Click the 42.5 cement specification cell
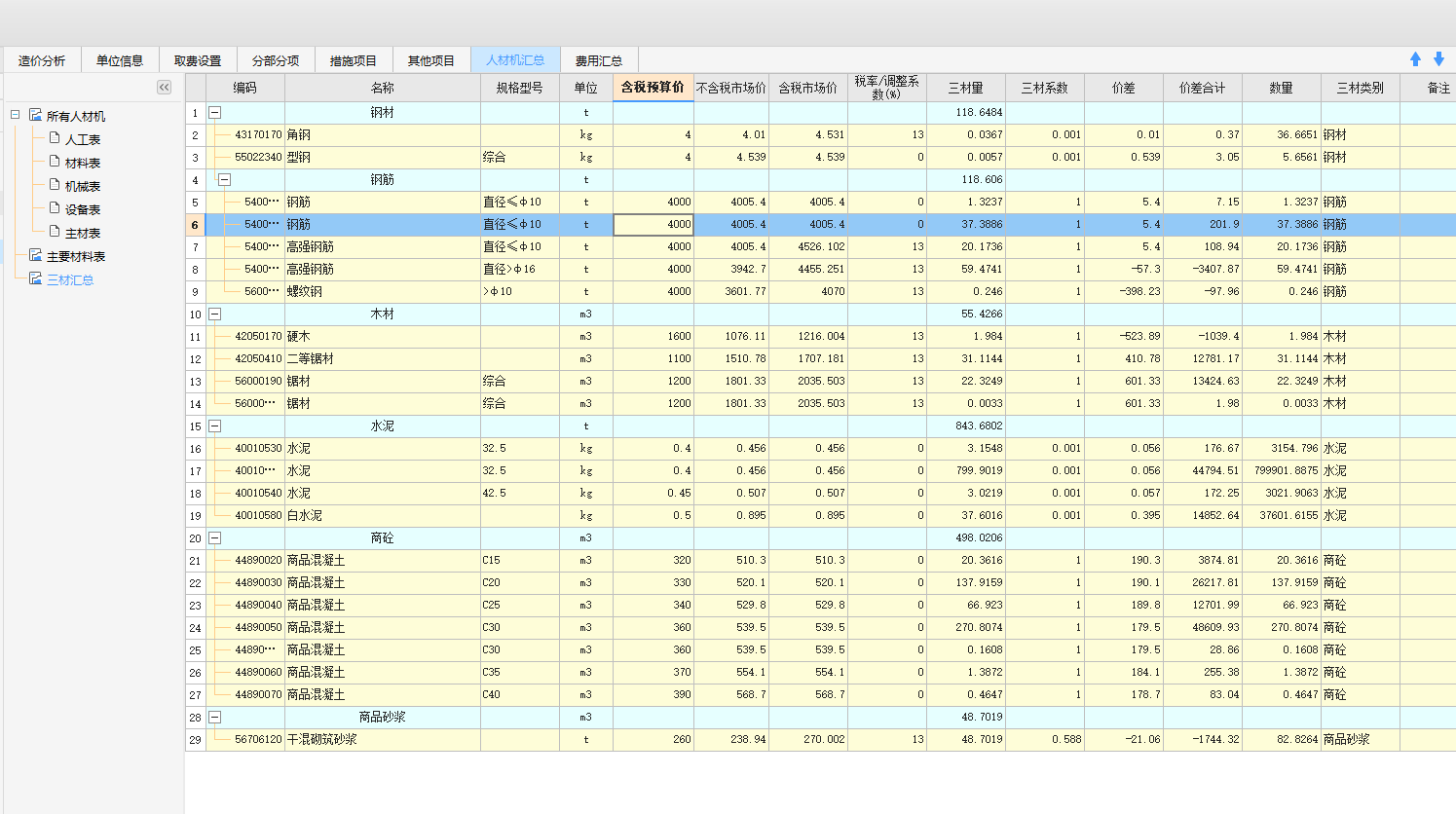The image size is (1456, 814). (x=520, y=494)
